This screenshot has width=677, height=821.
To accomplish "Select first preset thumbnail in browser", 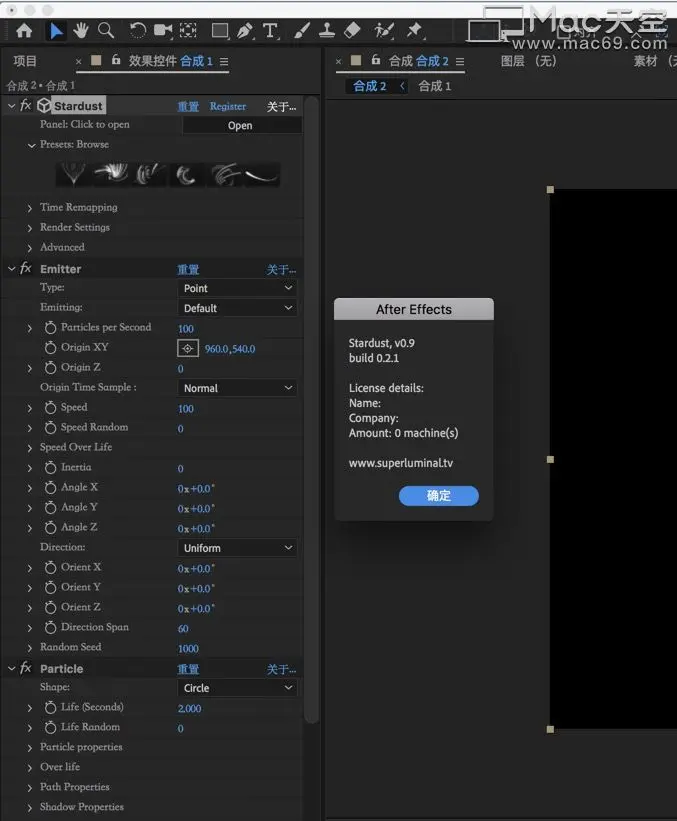I will coord(73,174).
